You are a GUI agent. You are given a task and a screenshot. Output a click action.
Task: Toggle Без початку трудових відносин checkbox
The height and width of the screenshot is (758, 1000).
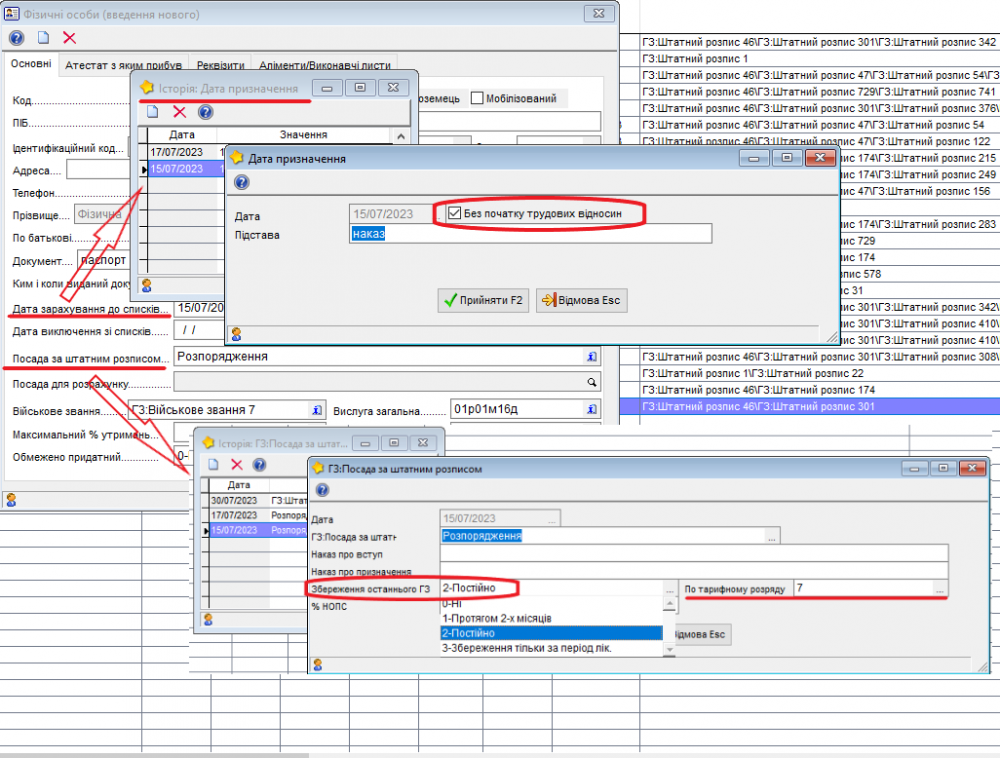tap(456, 213)
